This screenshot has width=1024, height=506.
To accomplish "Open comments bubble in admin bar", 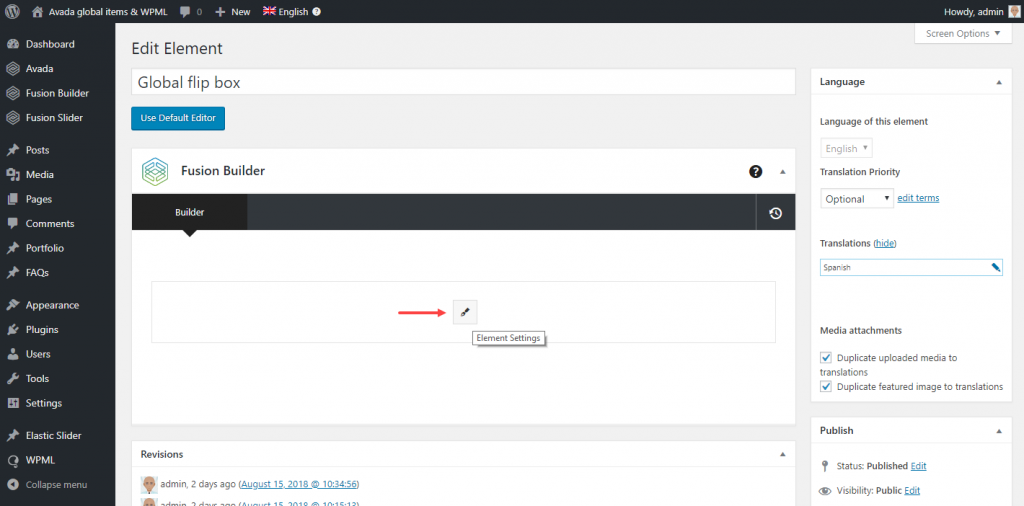I will point(190,11).
